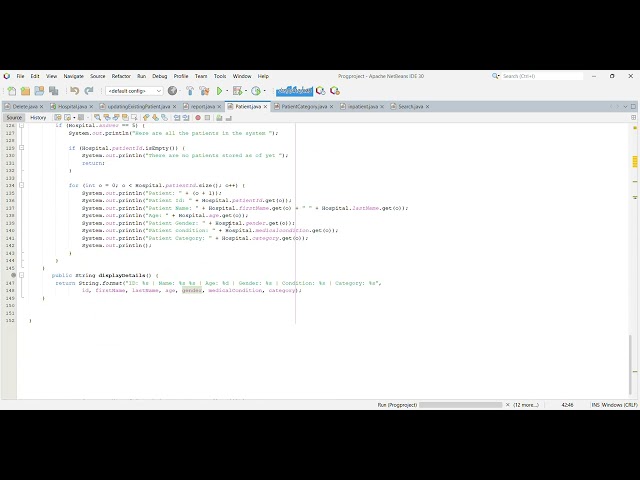Screen dimensions: 640x480
Task: Click the first NetBeans cube icon after memory bar
Action: pos(321,91)
